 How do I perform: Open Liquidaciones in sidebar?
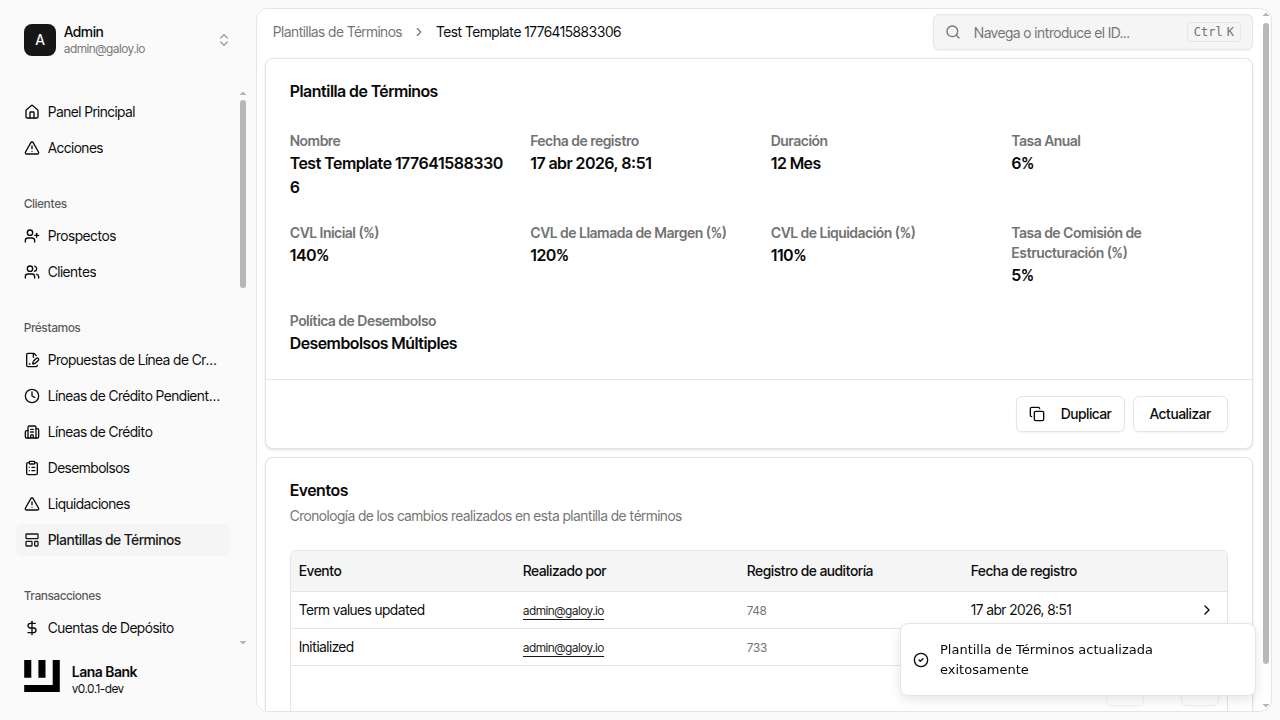pos(89,504)
